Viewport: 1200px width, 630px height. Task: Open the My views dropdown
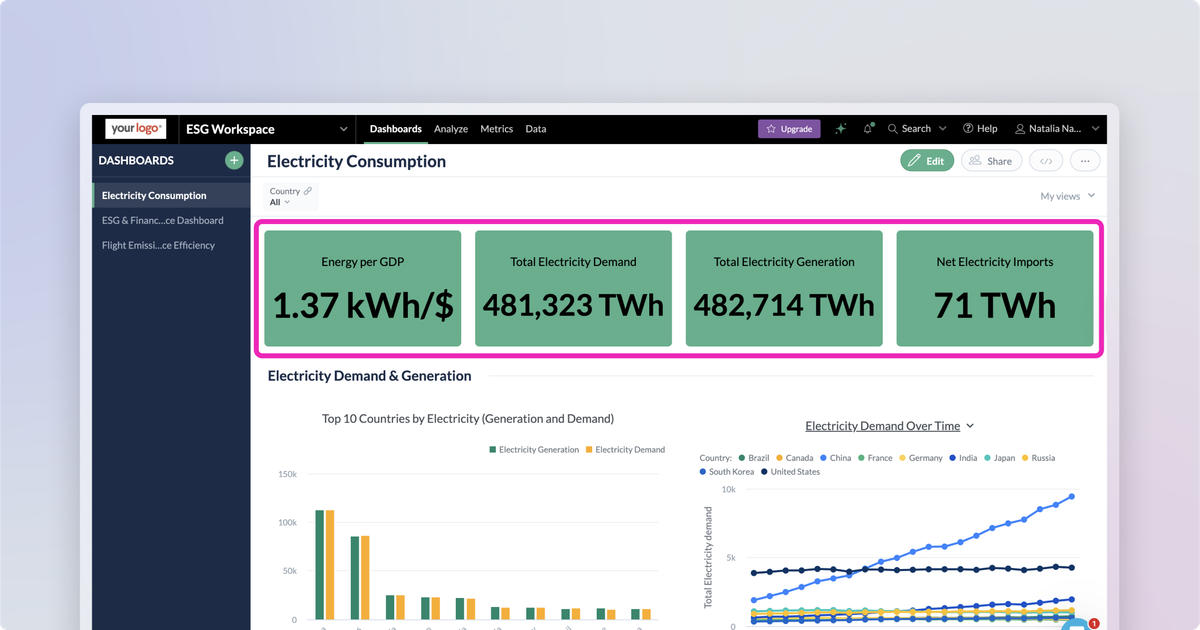click(x=1066, y=195)
